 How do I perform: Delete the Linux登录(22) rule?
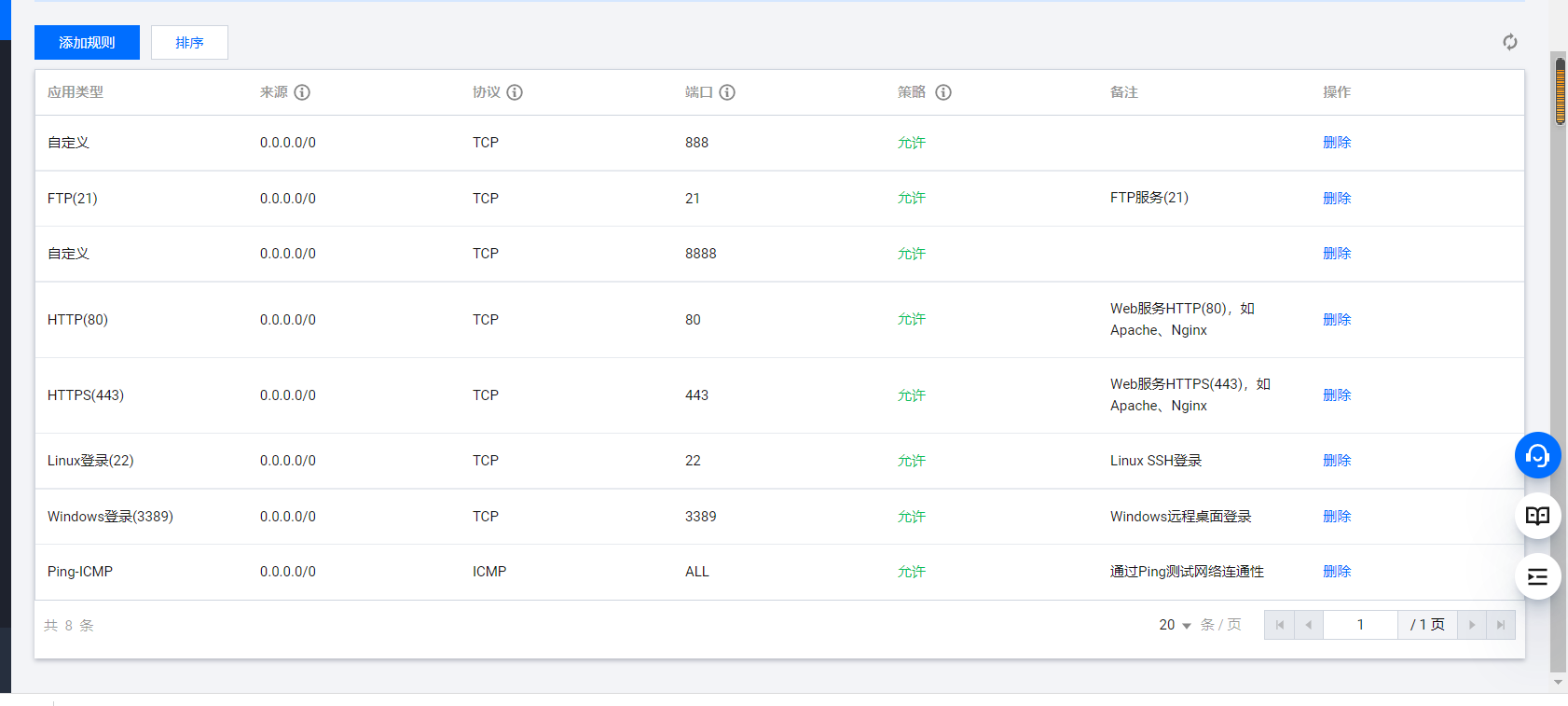tap(1337, 461)
